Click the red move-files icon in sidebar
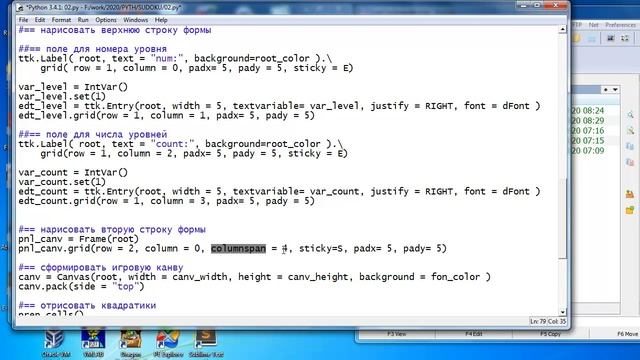 click(x=630, y=162)
